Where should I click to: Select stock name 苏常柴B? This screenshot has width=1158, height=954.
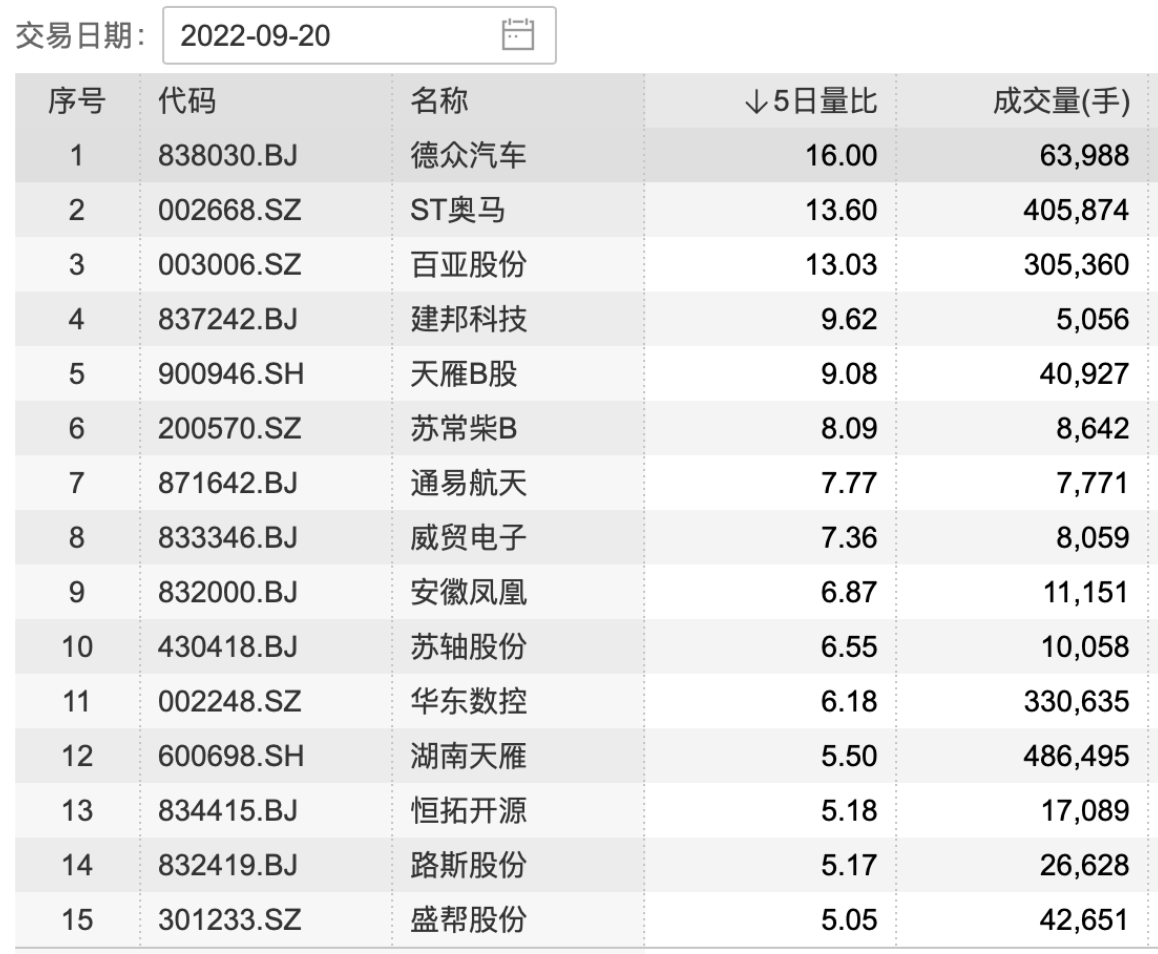click(464, 428)
